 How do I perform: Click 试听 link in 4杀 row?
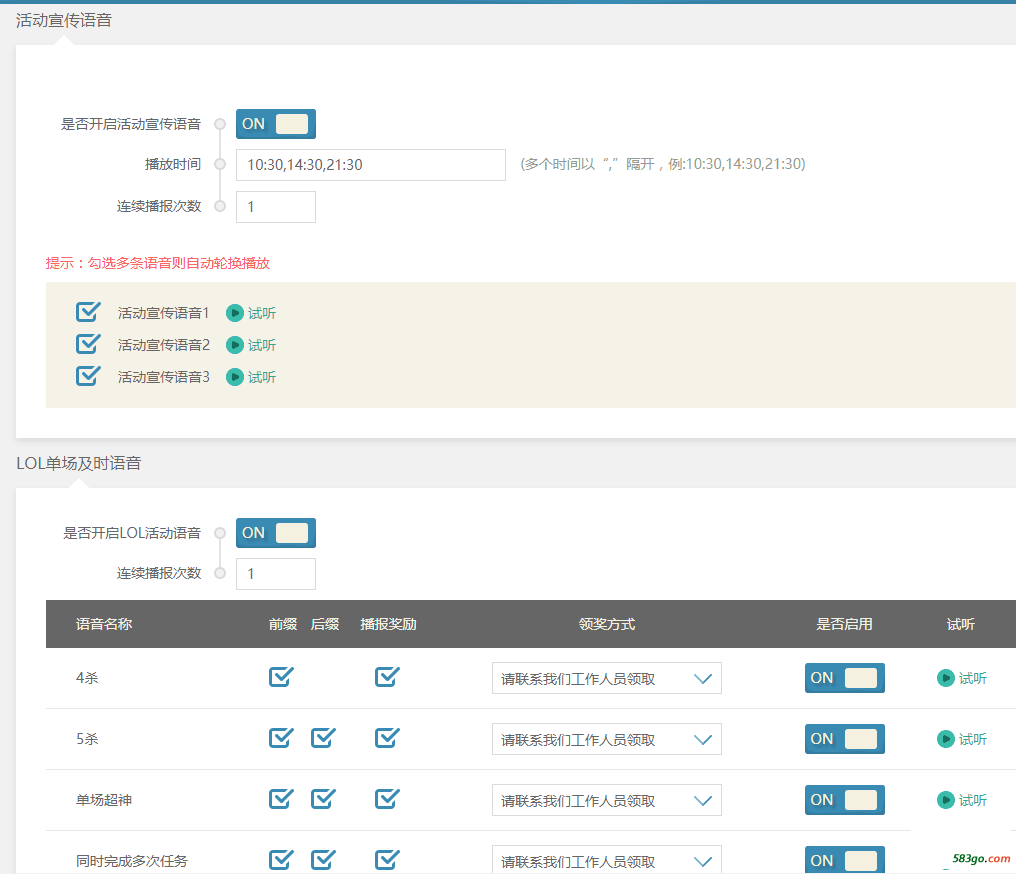[x=973, y=678]
